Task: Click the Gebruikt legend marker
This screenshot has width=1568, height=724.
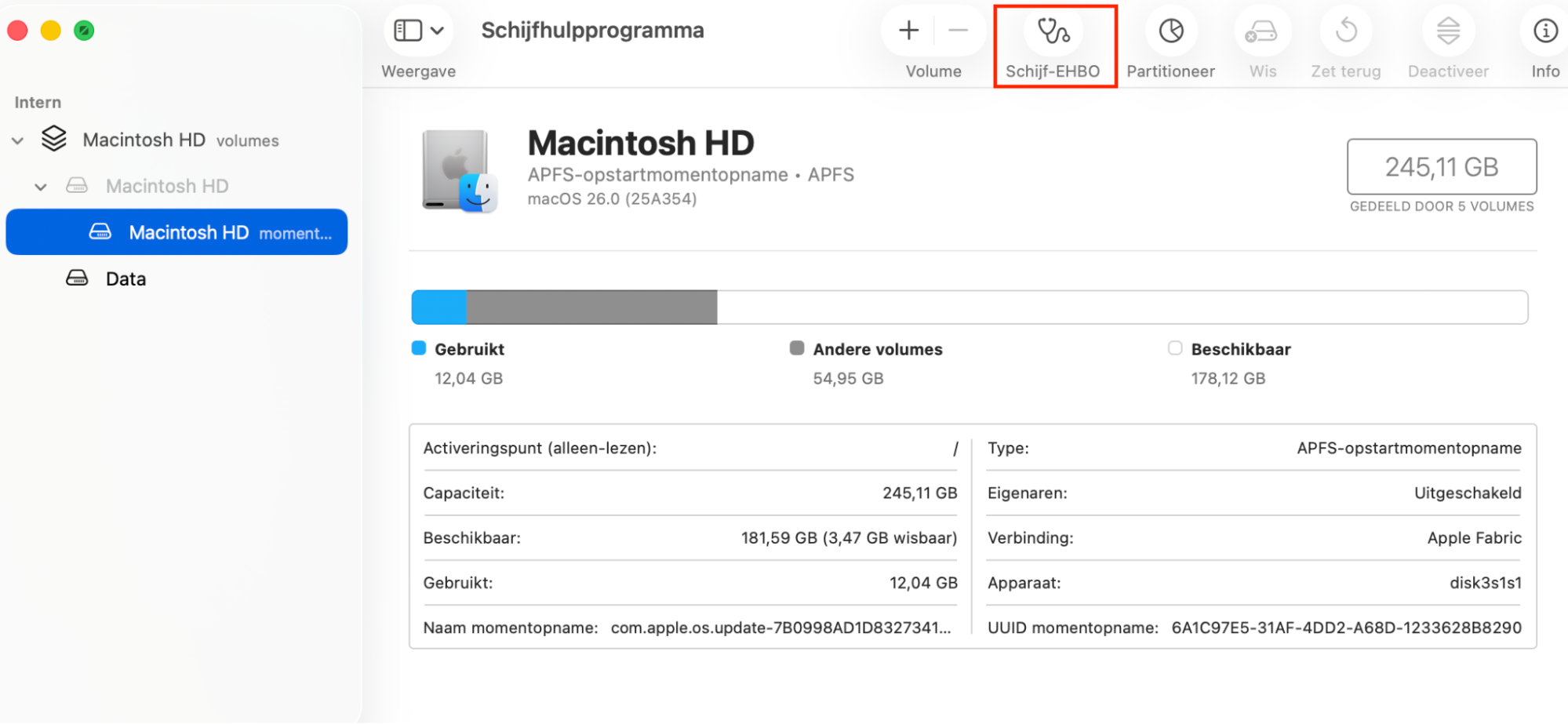Action: (x=417, y=348)
